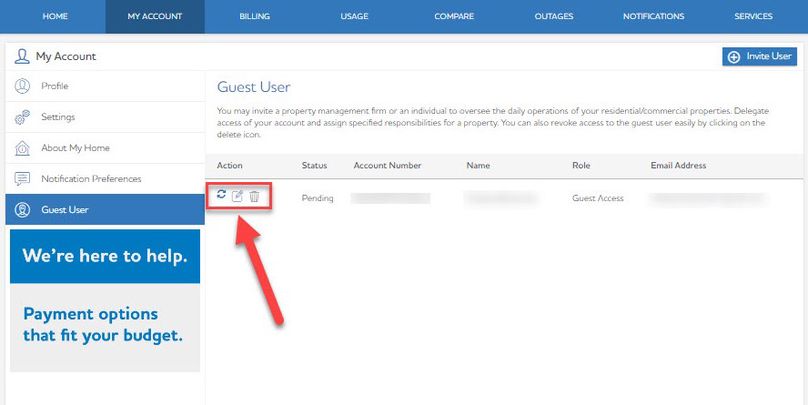This screenshot has height=405, width=808.
Task: Click the Settings gears icon in sidebar
Action: point(22,118)
